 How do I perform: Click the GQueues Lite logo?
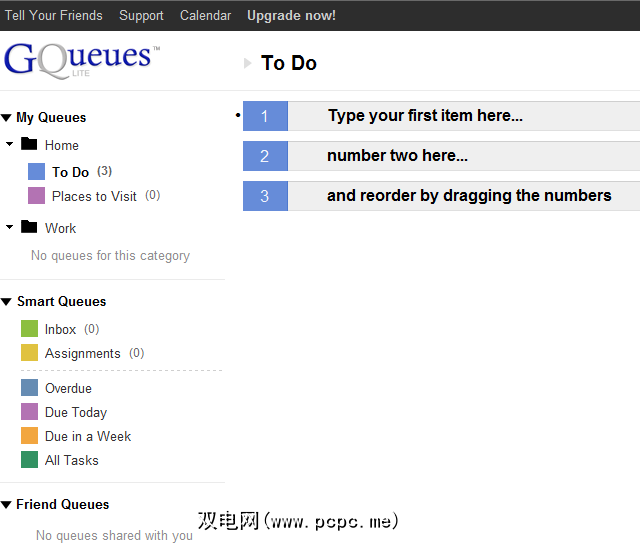pos(80,59)
